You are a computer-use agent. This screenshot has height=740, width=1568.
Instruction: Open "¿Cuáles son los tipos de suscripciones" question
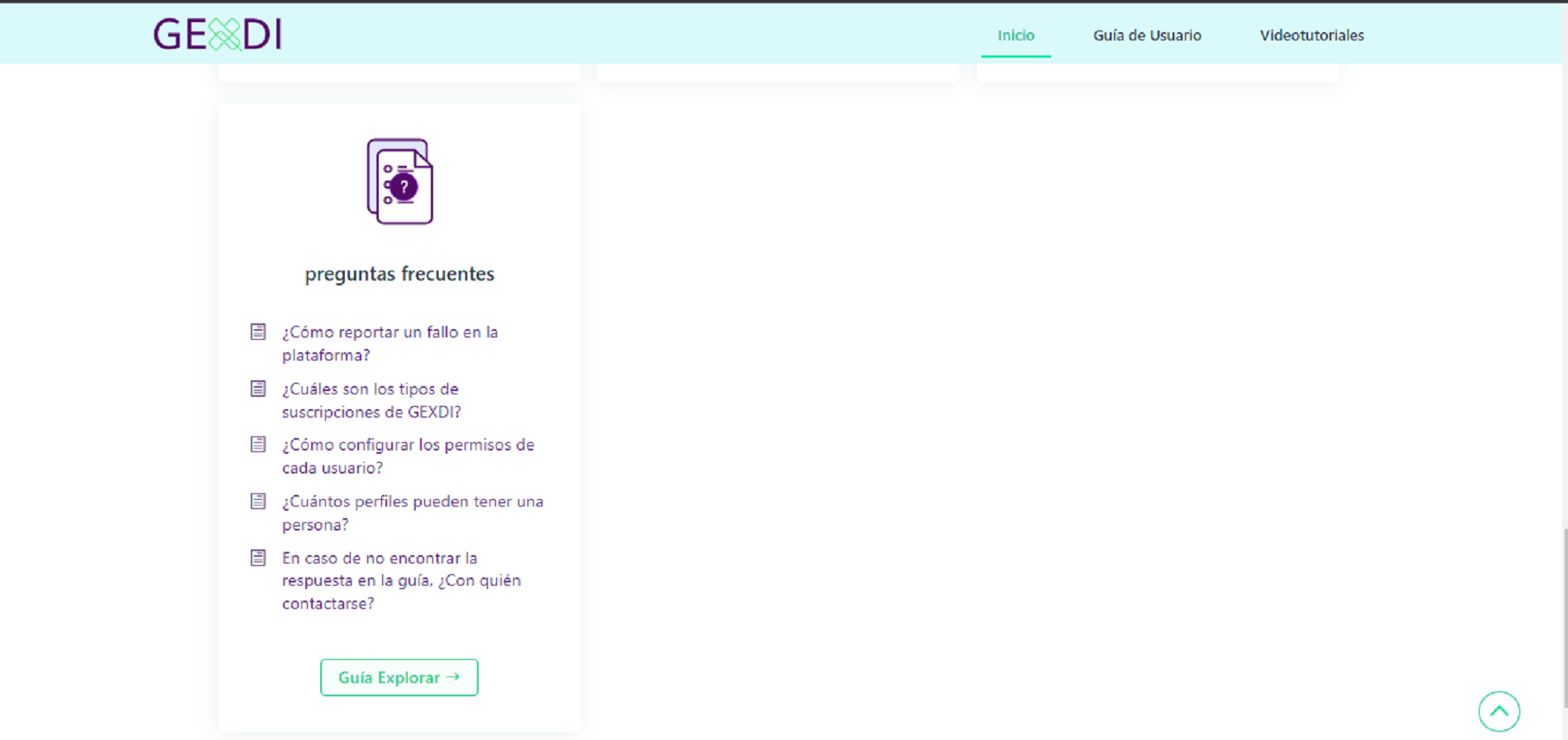click(371, 400)
